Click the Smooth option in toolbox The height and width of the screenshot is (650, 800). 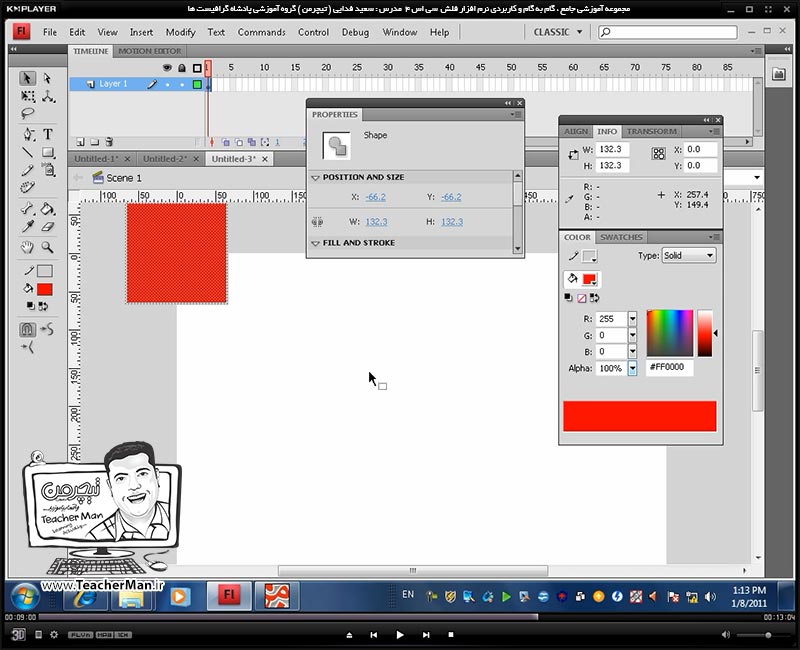coord(47,329)
